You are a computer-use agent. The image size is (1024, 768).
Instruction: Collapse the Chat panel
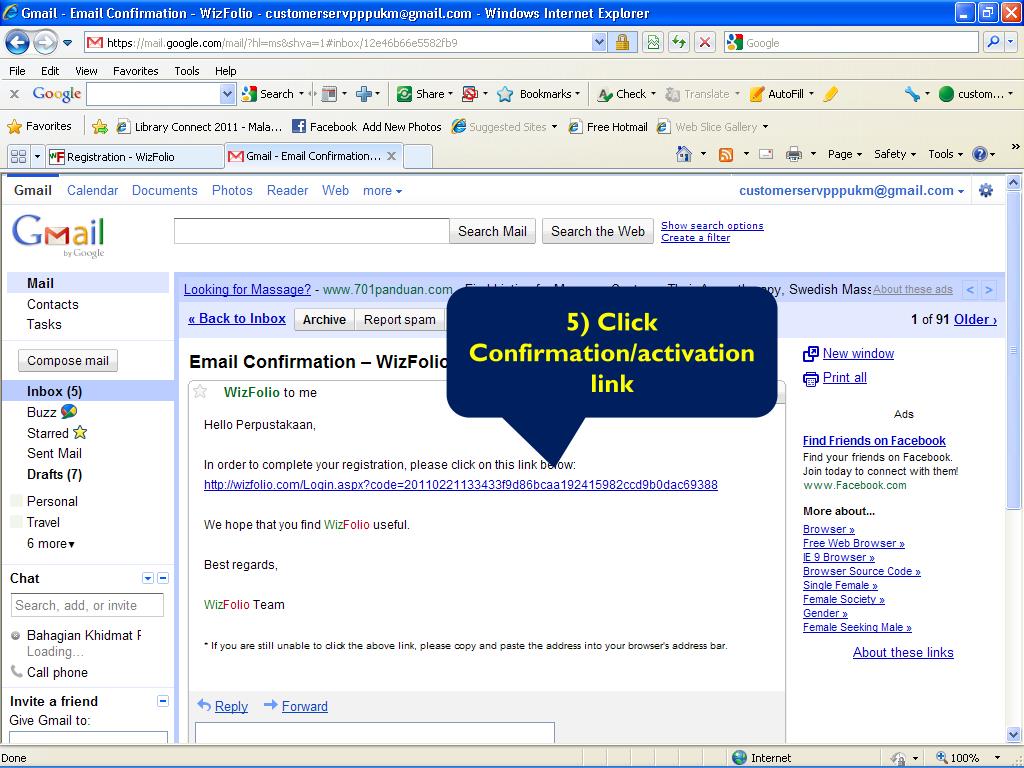(163, 578)
